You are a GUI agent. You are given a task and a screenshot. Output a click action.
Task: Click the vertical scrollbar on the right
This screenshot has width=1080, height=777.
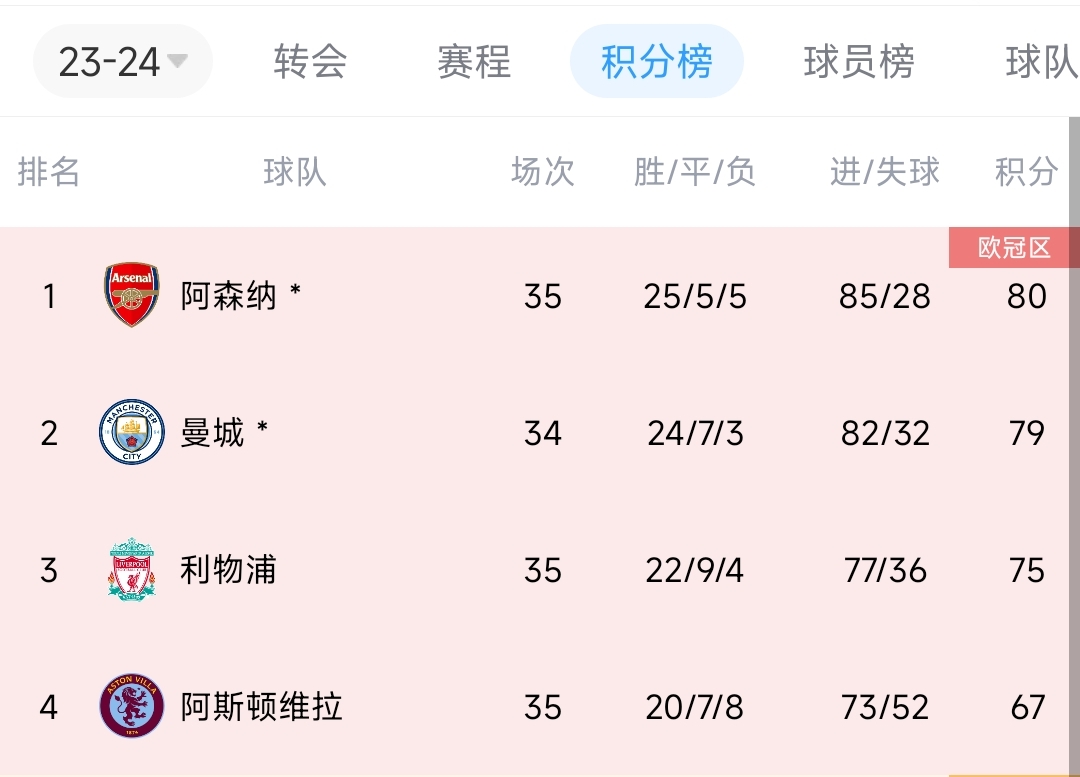click(x=1074, y=400)
